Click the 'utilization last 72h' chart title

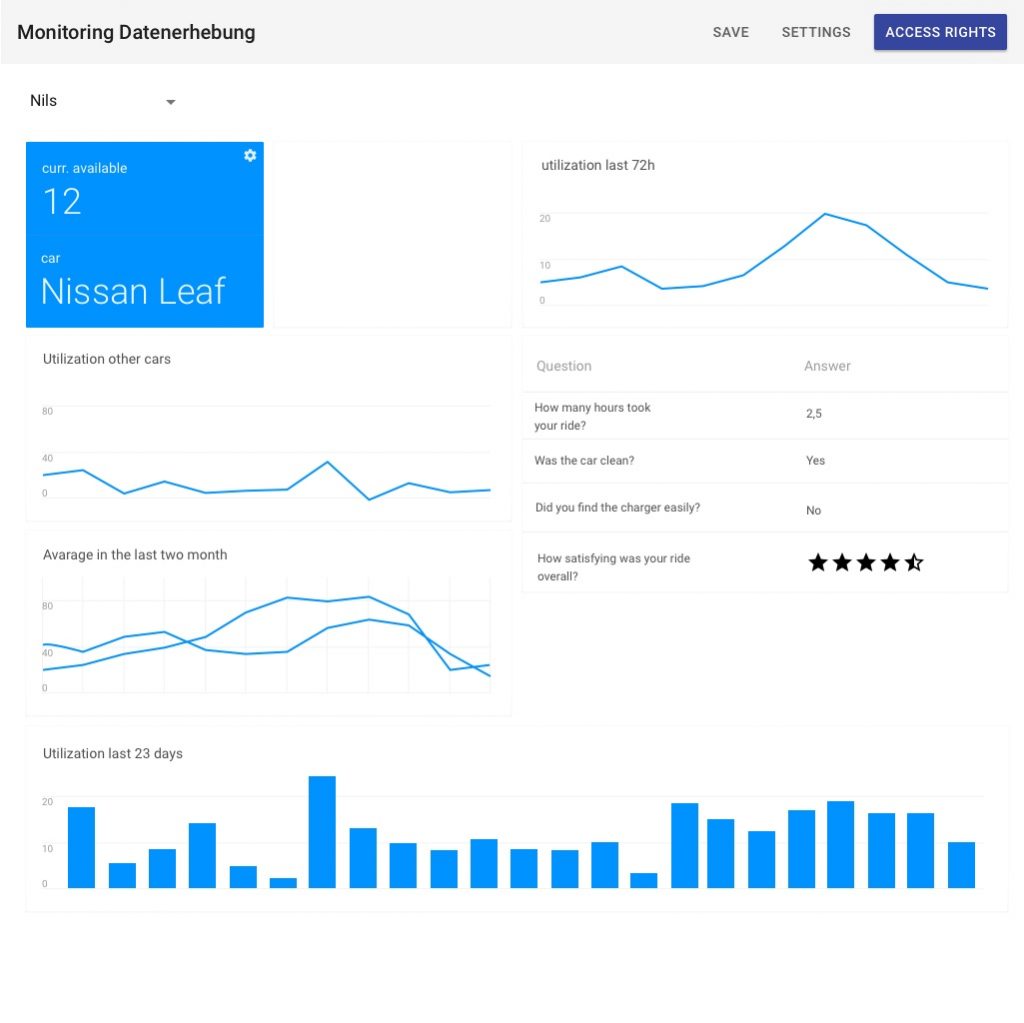598,165
